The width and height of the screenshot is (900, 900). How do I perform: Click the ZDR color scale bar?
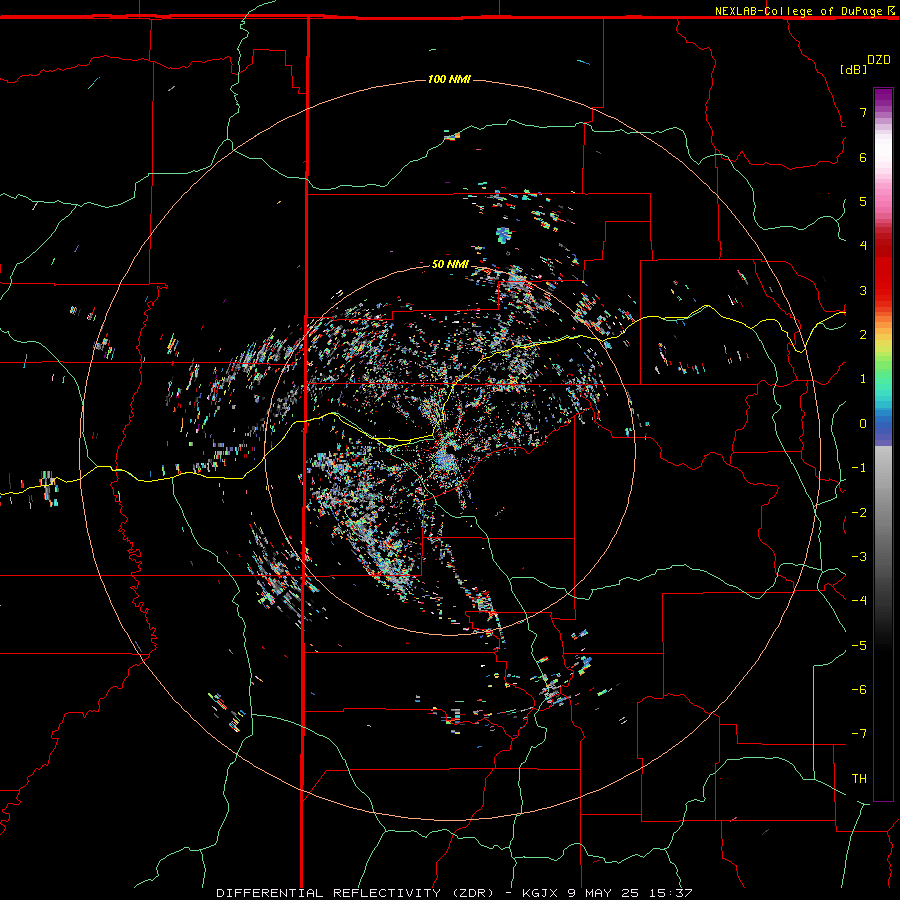883,445
